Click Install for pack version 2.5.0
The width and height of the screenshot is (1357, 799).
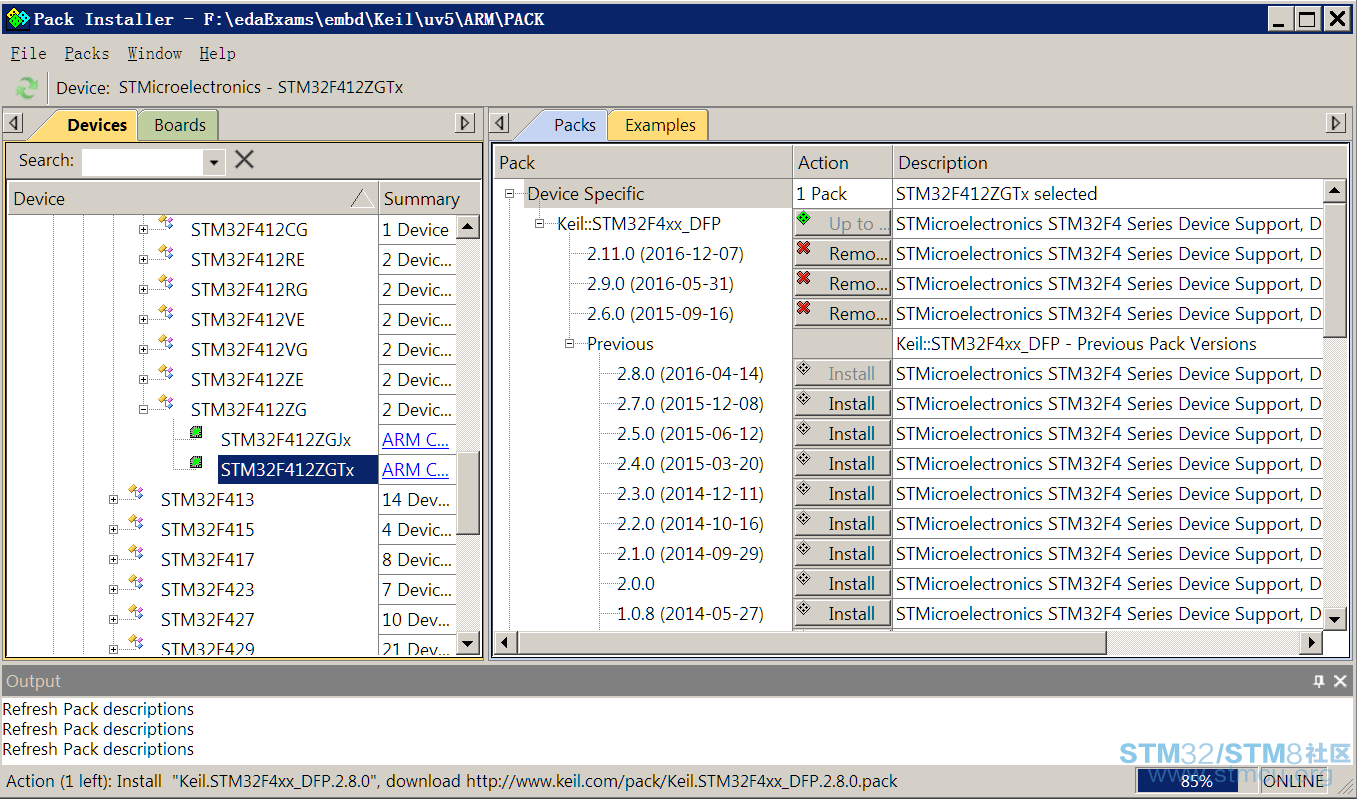[x=842, y=434]
